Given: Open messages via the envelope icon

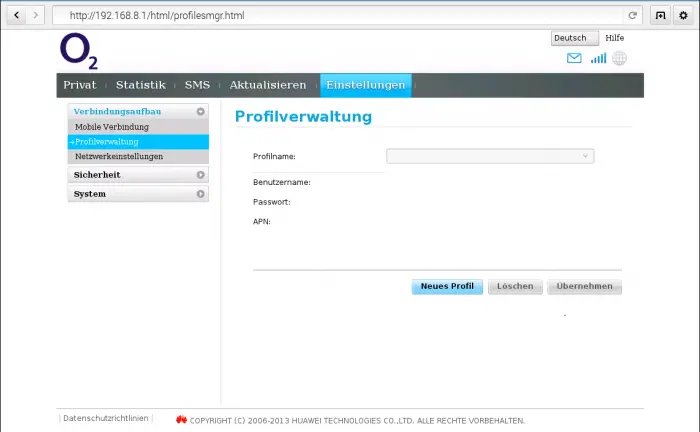Looking at the screenshot, I should click(x=574, y=58).
